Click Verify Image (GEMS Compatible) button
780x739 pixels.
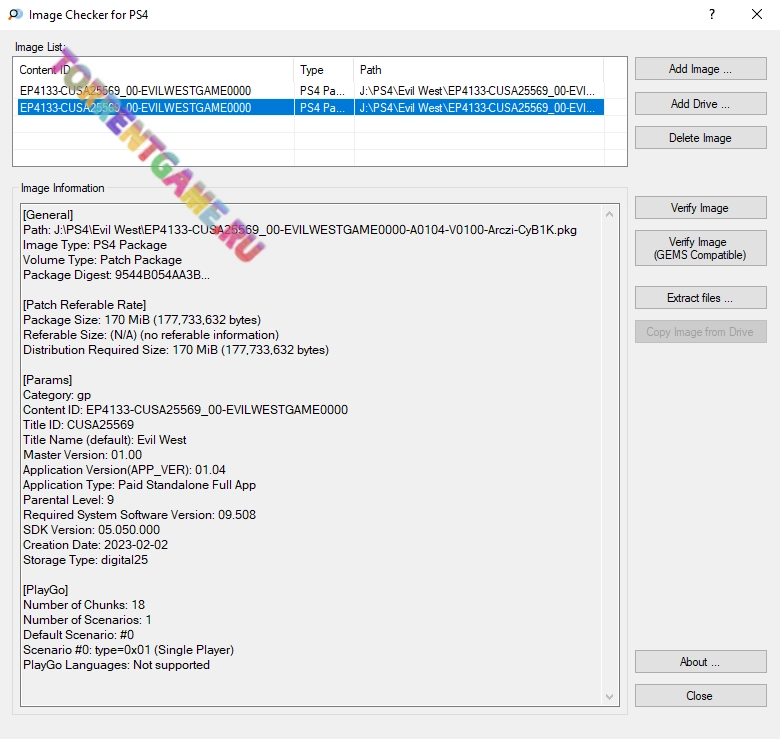coord(700,248)
